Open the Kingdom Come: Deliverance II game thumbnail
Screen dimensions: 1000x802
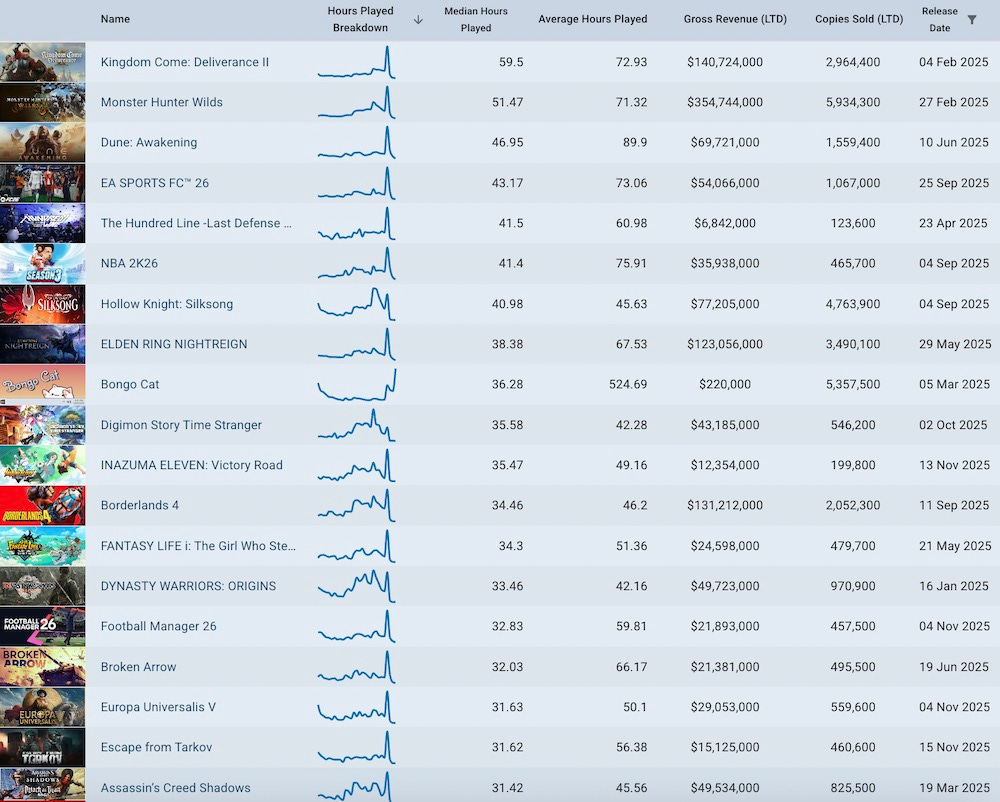[x=43, y=62]
